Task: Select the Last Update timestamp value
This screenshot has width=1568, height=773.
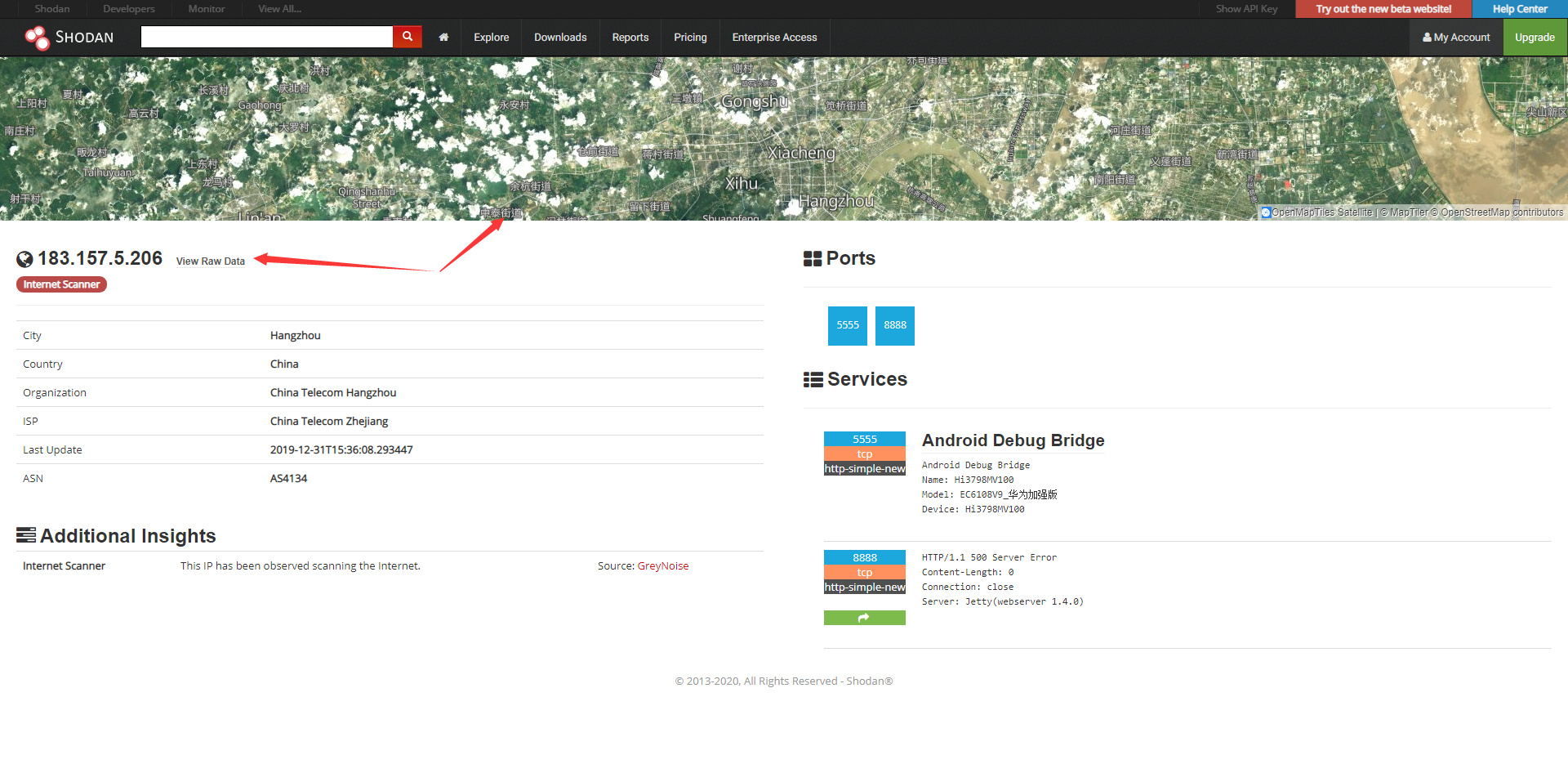Action: 341,450
